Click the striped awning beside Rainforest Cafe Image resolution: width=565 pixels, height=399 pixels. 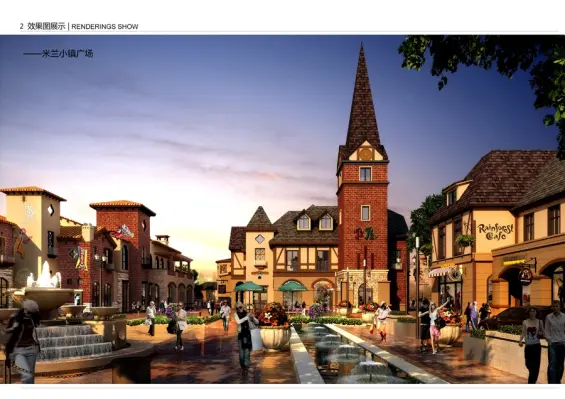click(442, 271)
